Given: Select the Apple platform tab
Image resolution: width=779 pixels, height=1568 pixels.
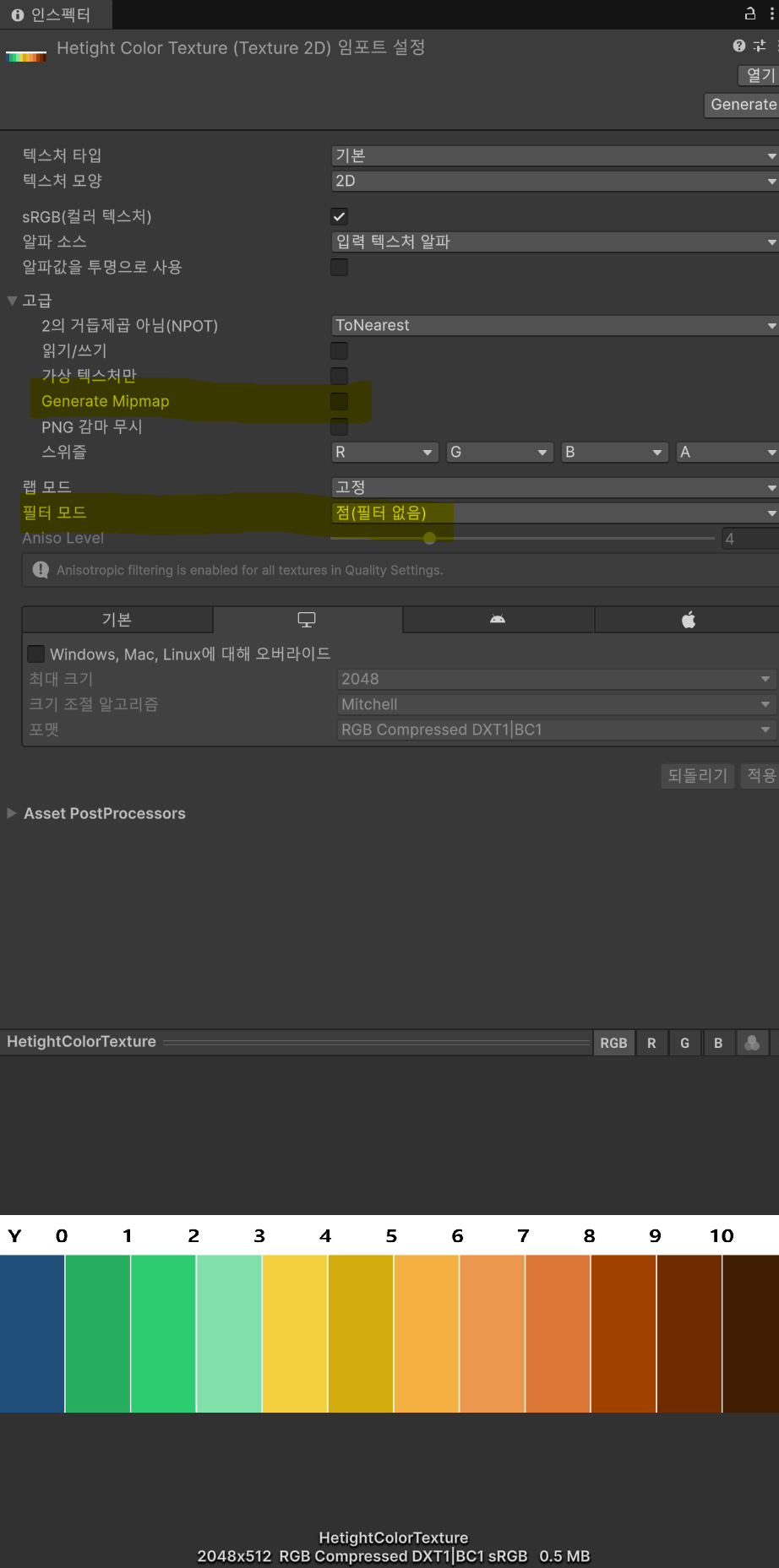Looking at the screenshot, I should point(688,620).
